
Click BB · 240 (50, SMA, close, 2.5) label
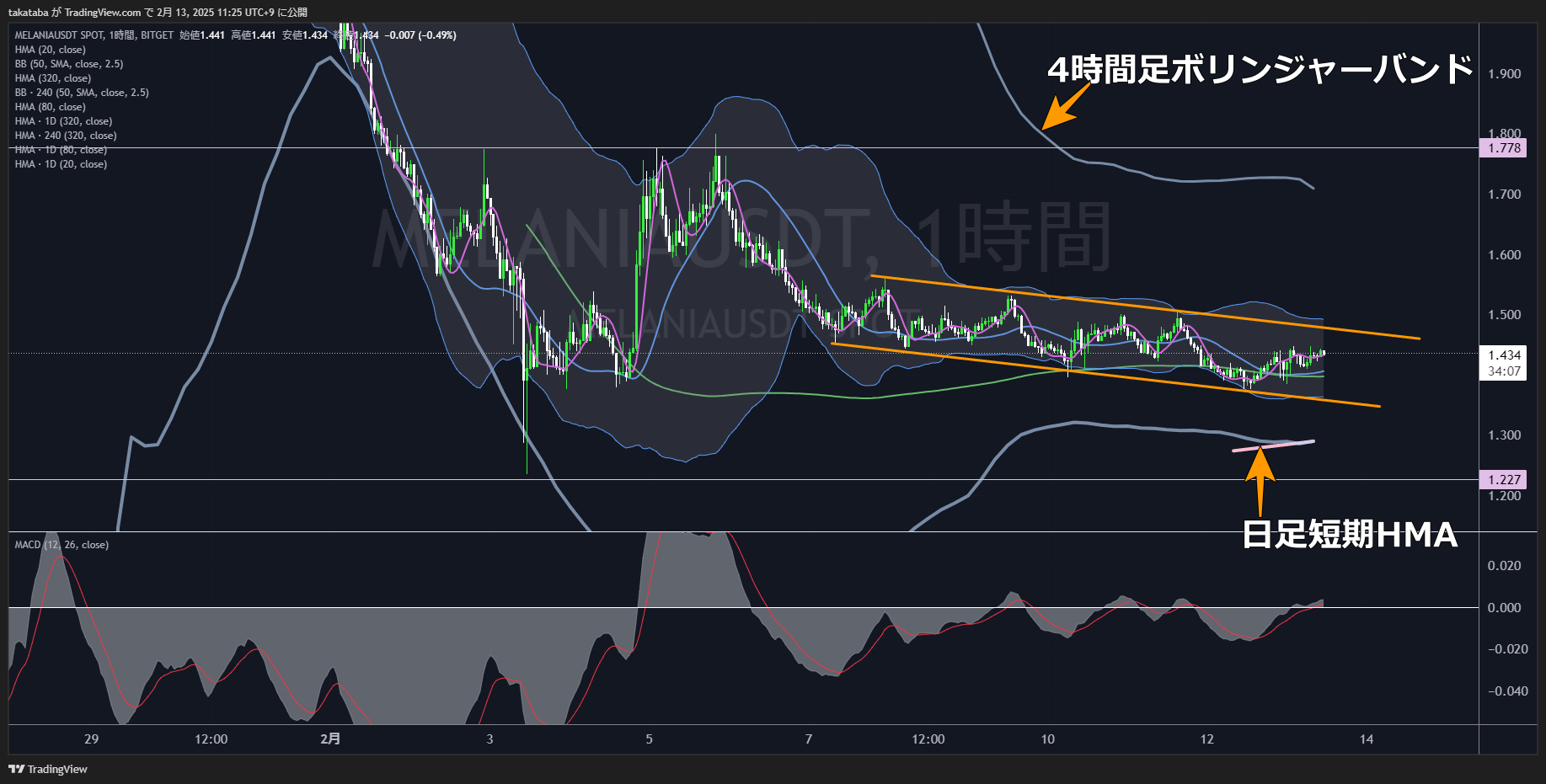pos(82,93)
